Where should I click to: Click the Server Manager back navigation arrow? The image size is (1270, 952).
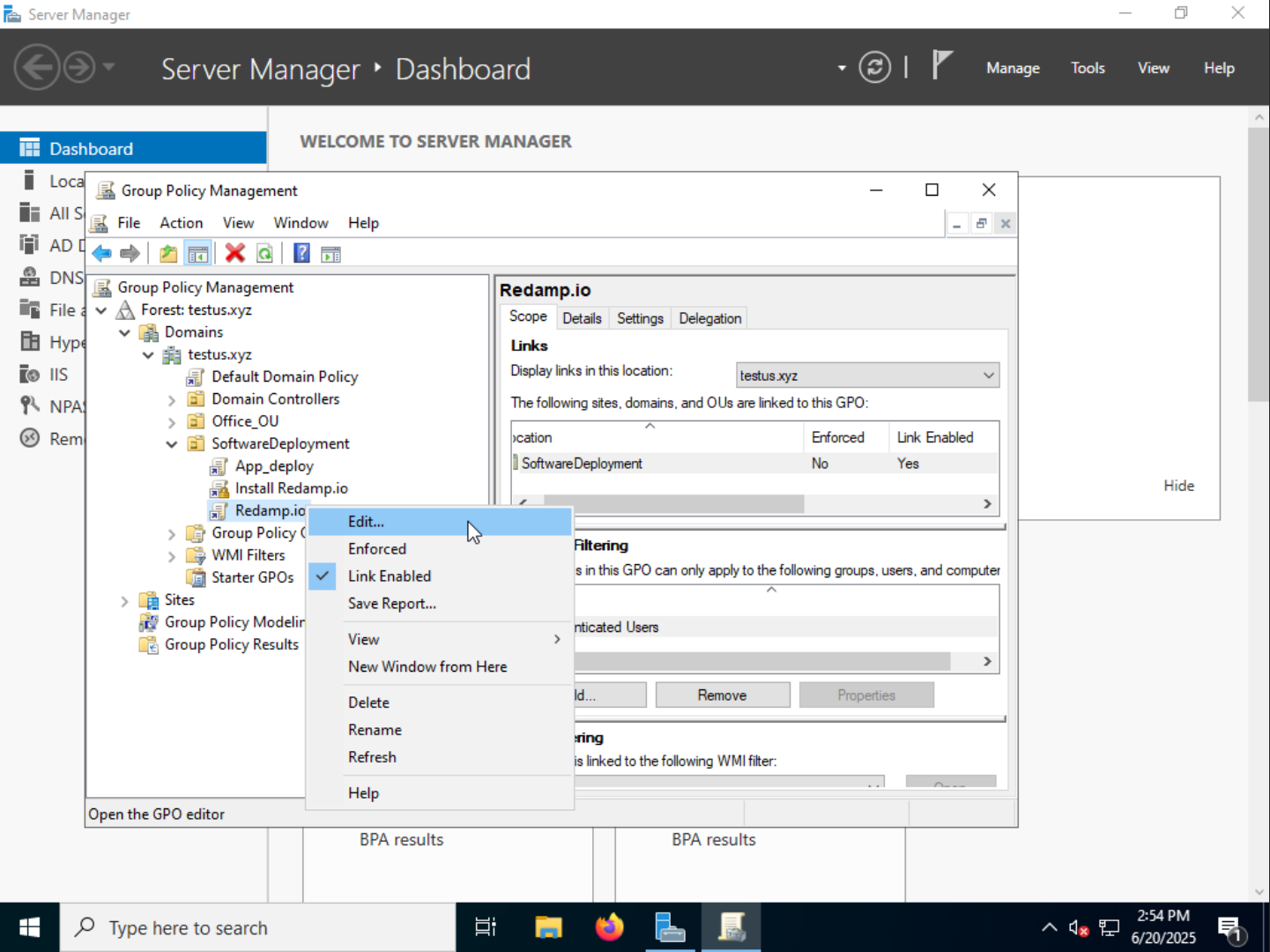pyautogui.click(x=37, y=67)
